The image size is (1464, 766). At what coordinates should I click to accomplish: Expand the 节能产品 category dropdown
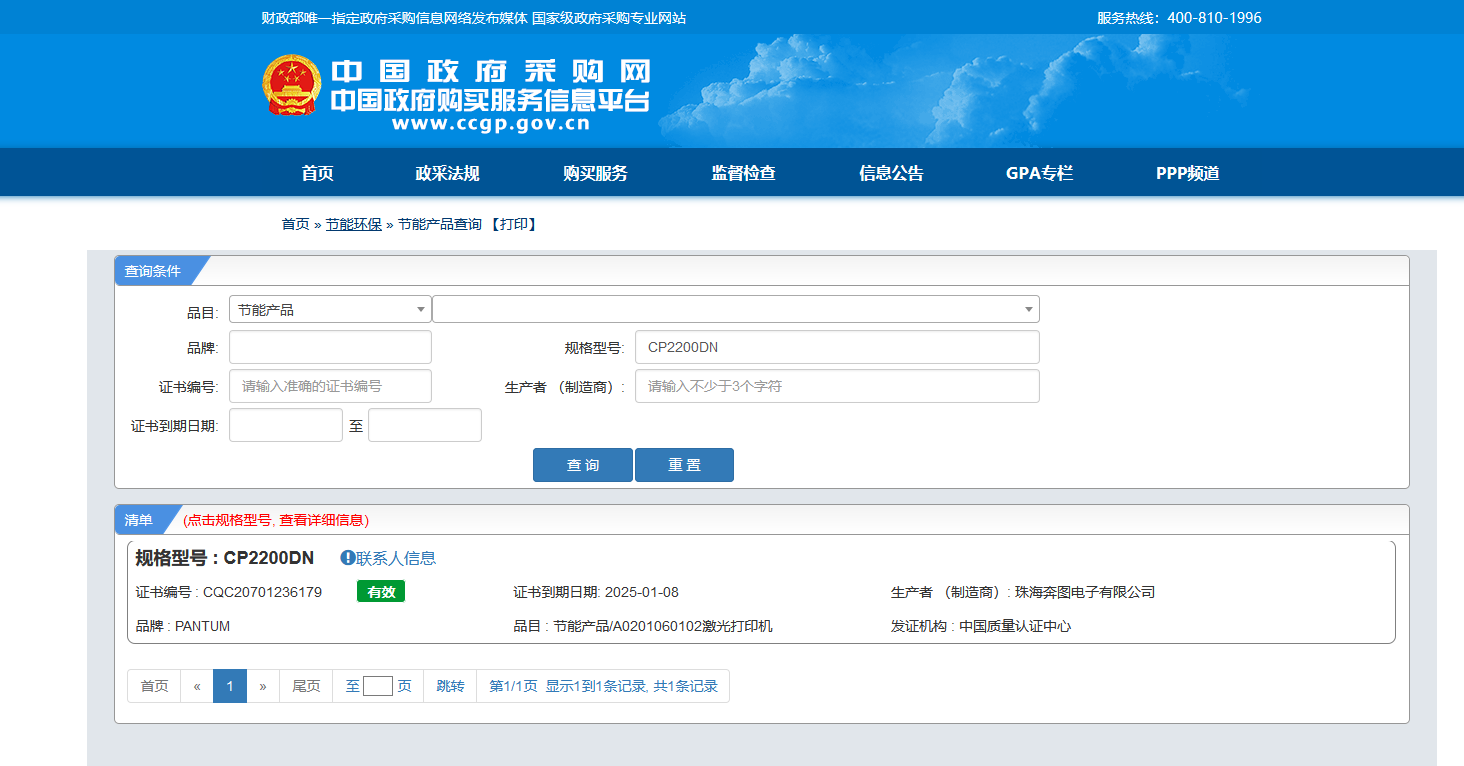coord(330,309)
